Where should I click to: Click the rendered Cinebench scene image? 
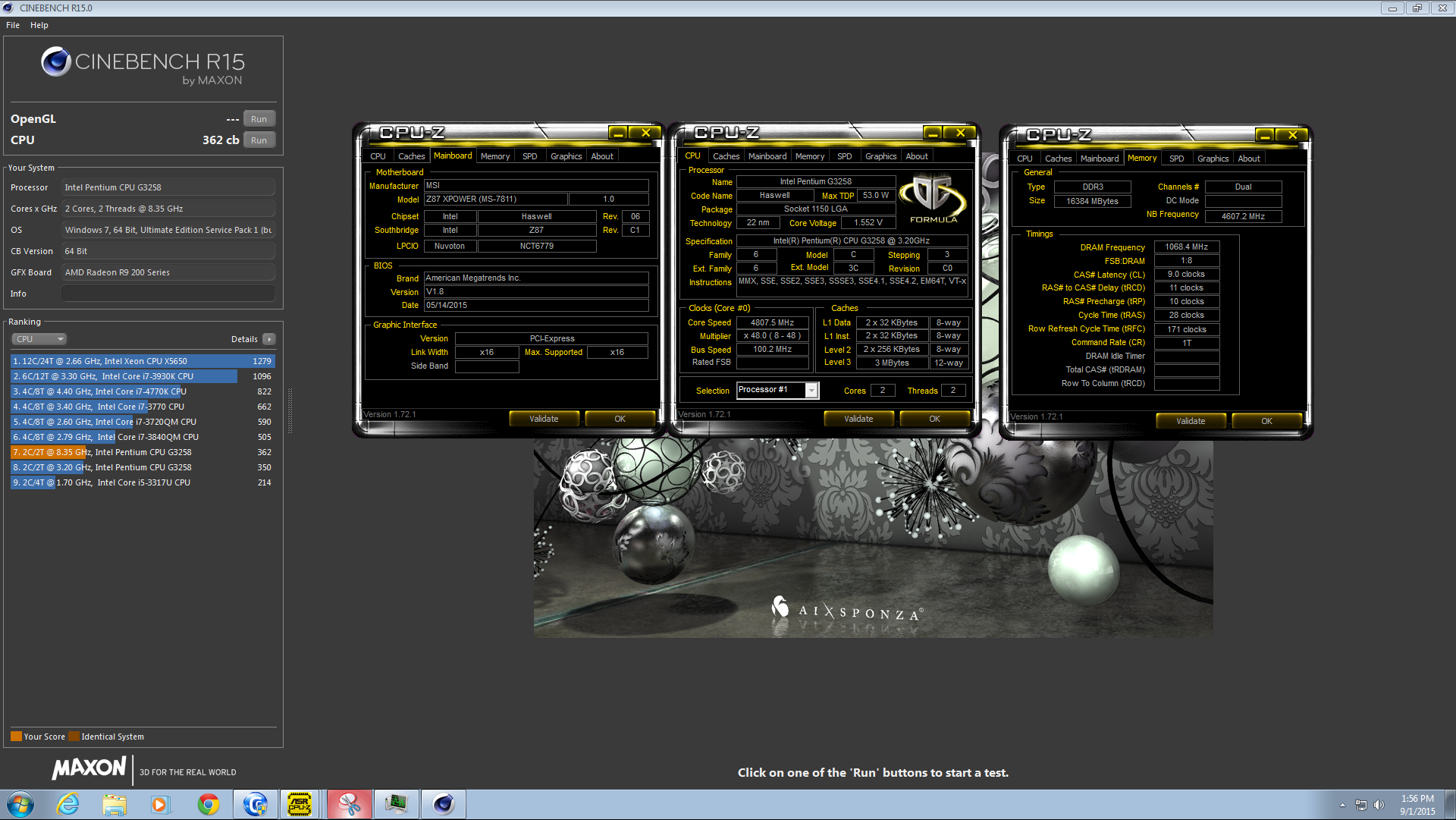(x=873, y=539)
